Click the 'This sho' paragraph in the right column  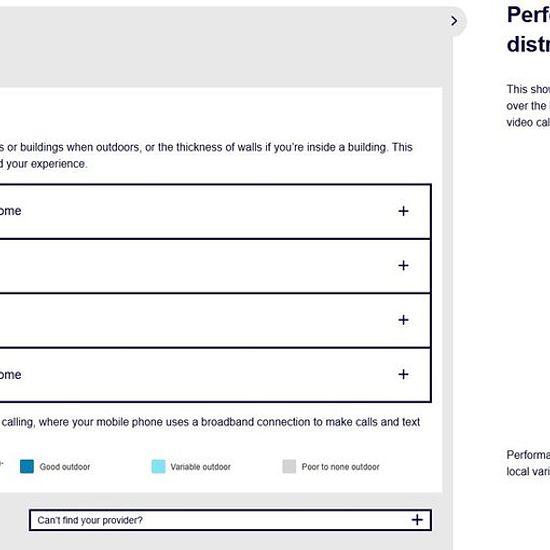[528, 106]
